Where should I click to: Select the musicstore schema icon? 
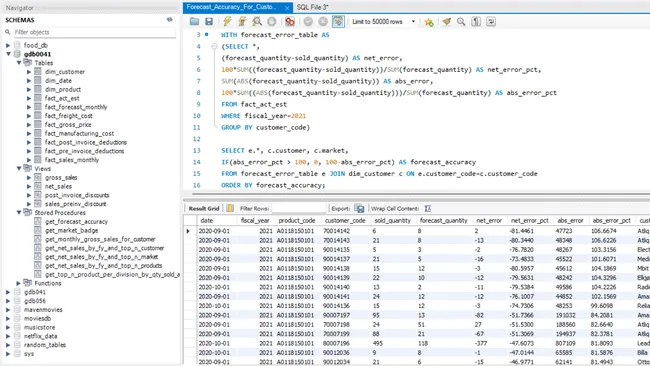[x=17, y=327]
